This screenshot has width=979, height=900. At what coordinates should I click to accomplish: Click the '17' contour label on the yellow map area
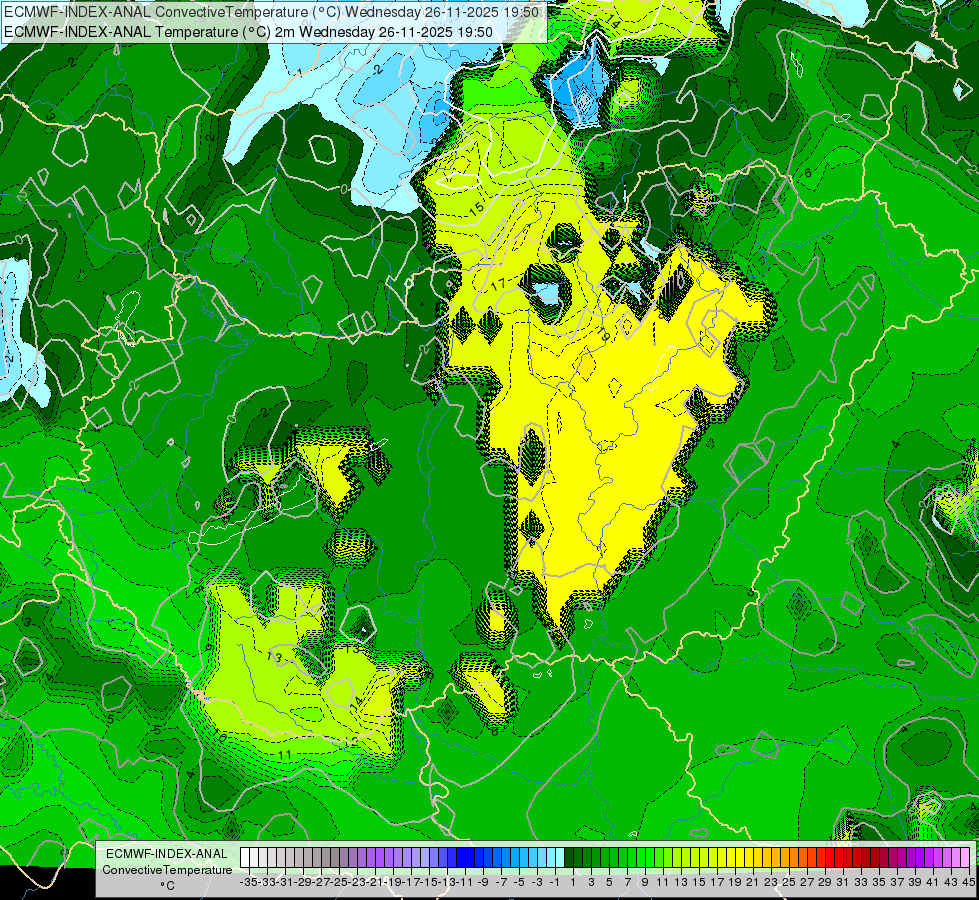click(x=498, y=285)
